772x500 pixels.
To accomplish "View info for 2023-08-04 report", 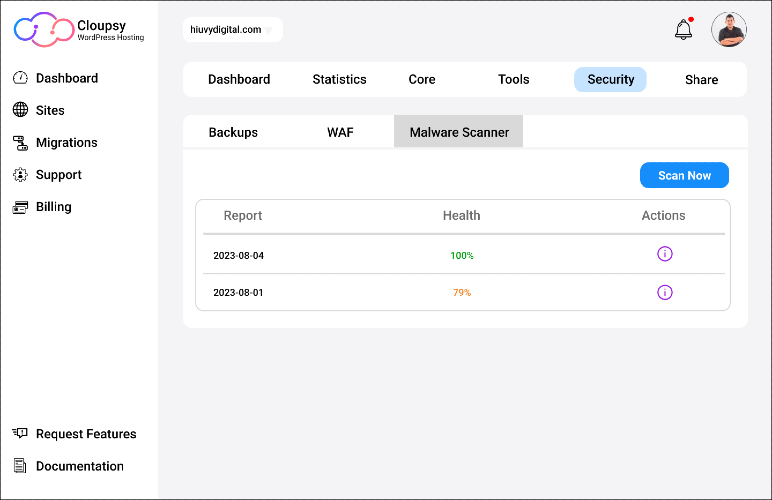I will click(665, 254).
